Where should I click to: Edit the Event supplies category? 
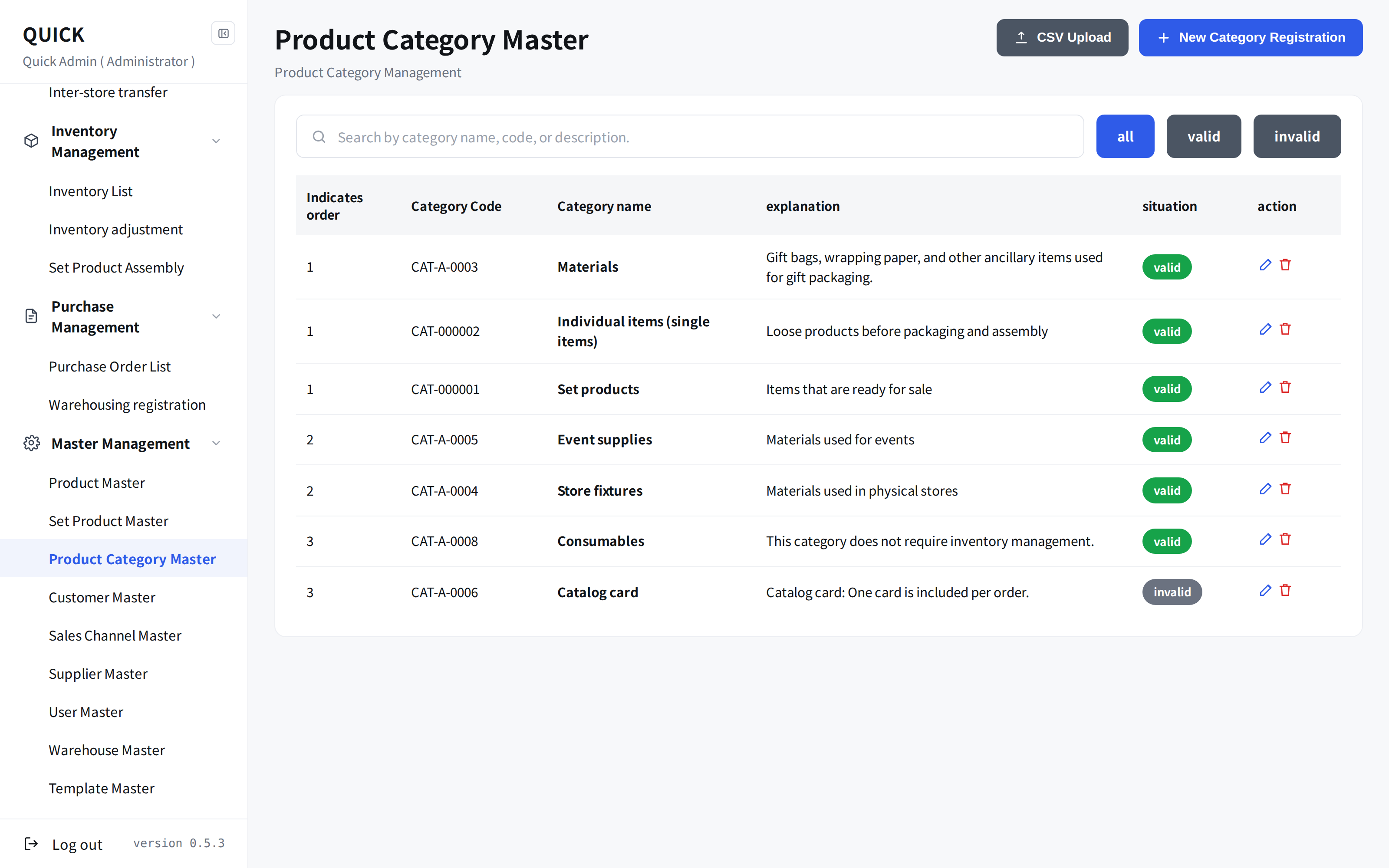click(1265, 438)
